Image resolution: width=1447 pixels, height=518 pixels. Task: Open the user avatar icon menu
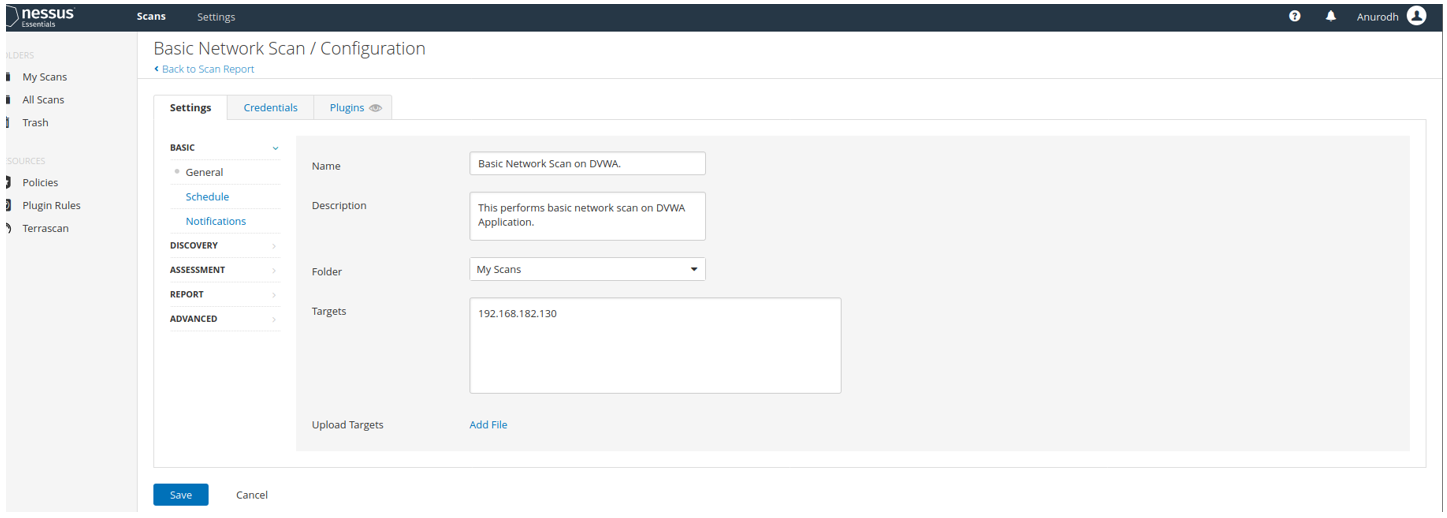[x=1416, y=16]
